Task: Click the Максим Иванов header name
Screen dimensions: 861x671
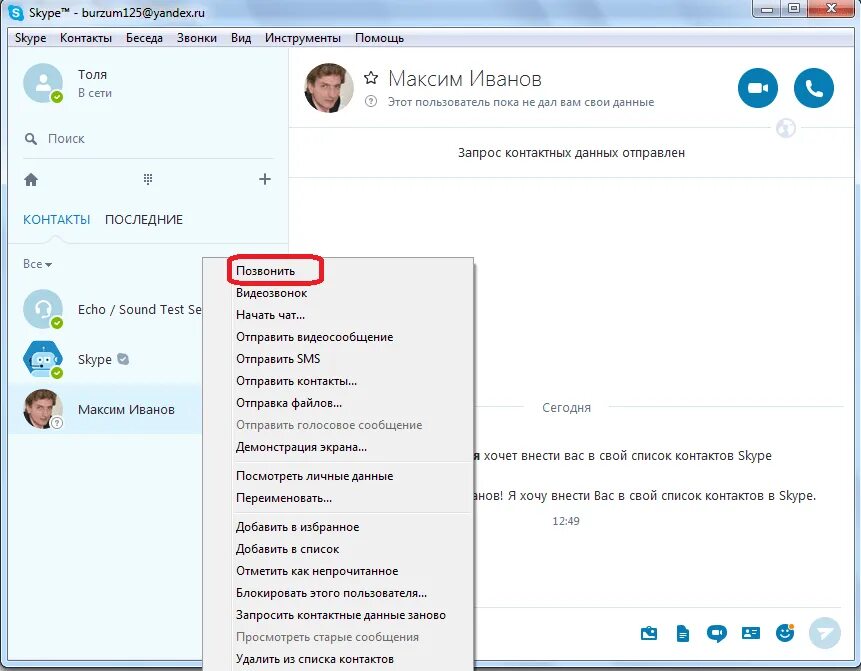Action: tap(465, 79)
